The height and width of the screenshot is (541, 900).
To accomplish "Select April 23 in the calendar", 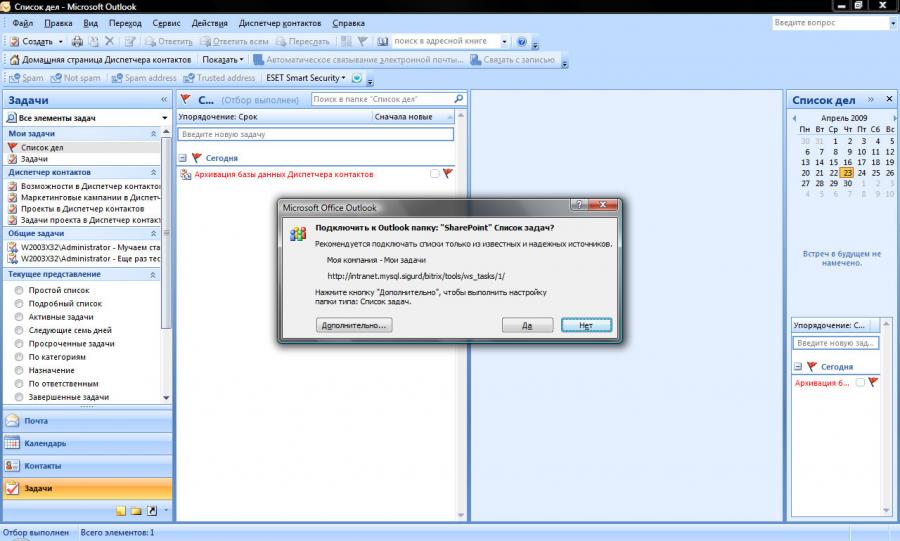I will pyautogui.click(x=847, y=173).
